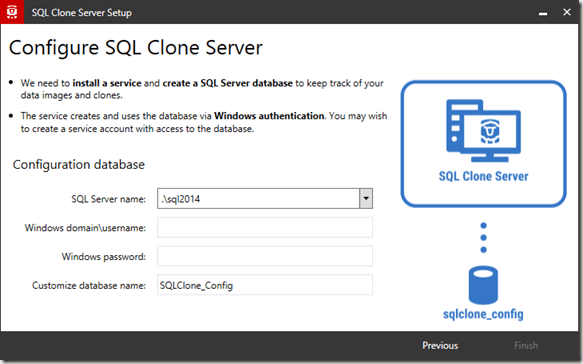583x364 pixels.
Task: Click the 'Windows password:' label
Action: click(x=104, y=257)
